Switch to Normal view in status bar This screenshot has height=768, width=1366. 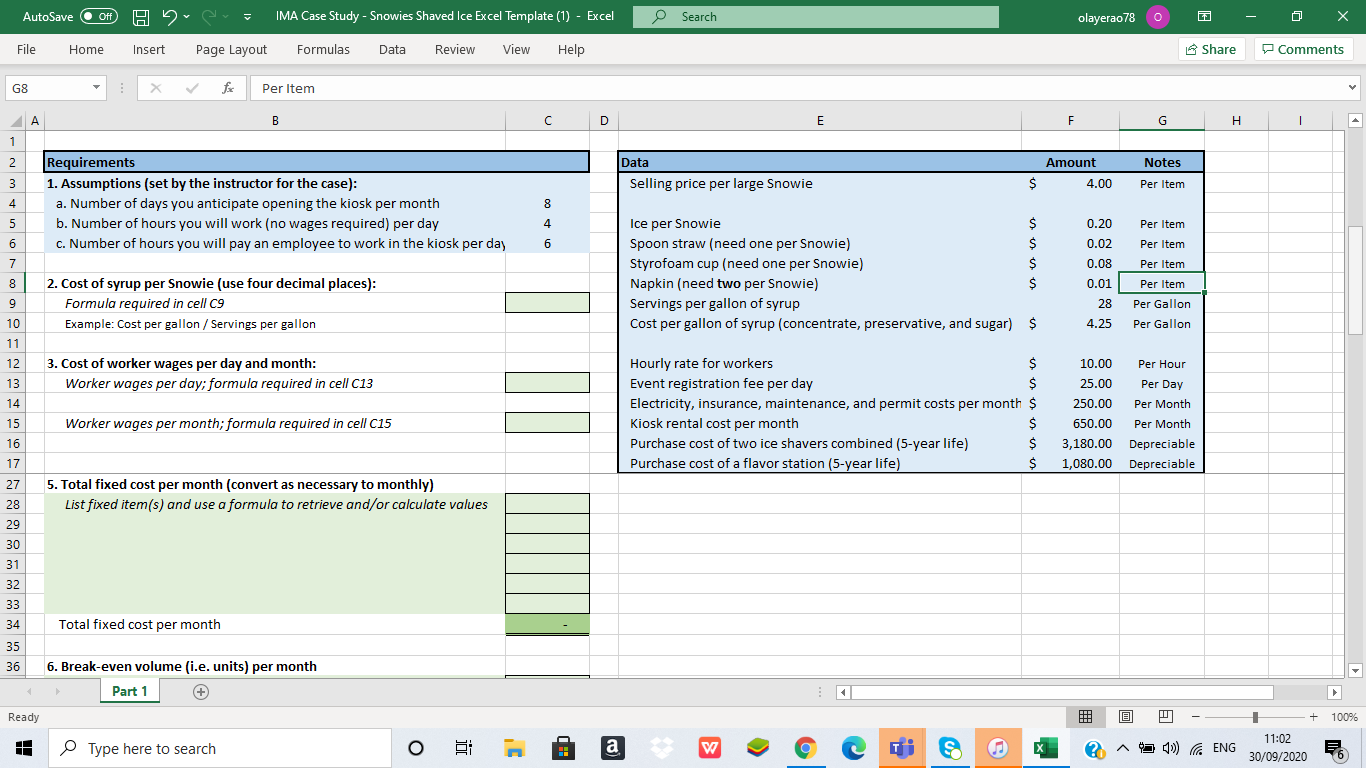[1085, 716]
